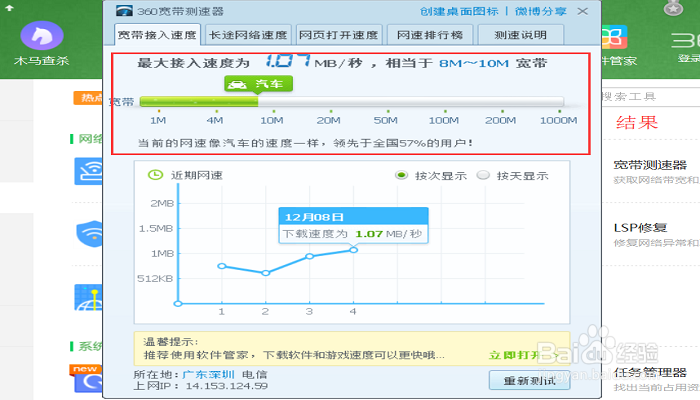Click the star medal icon at top right

coord(673,8)
